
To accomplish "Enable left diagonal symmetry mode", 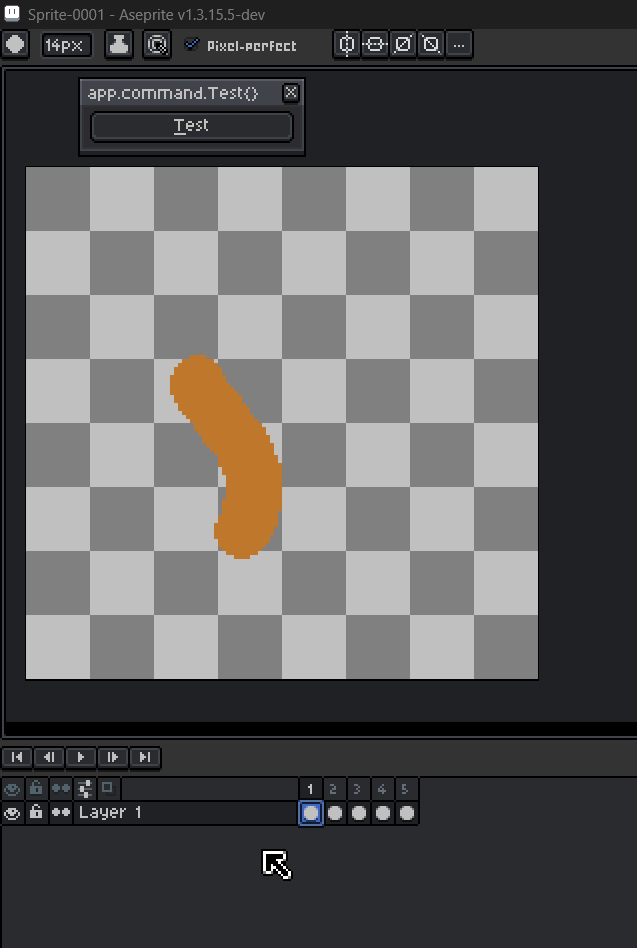I will click(x=431, y=45).
